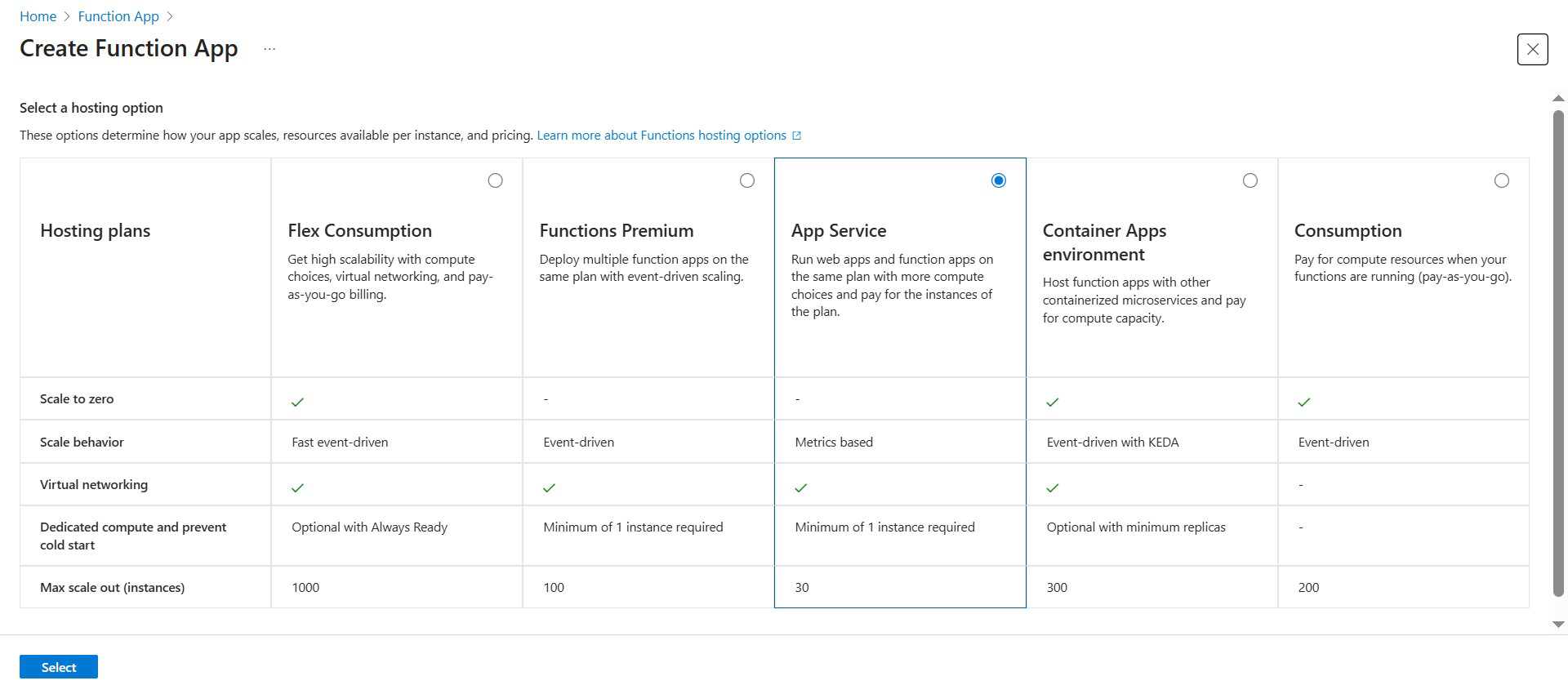Click the 'Virtual networking' row label

94,484
